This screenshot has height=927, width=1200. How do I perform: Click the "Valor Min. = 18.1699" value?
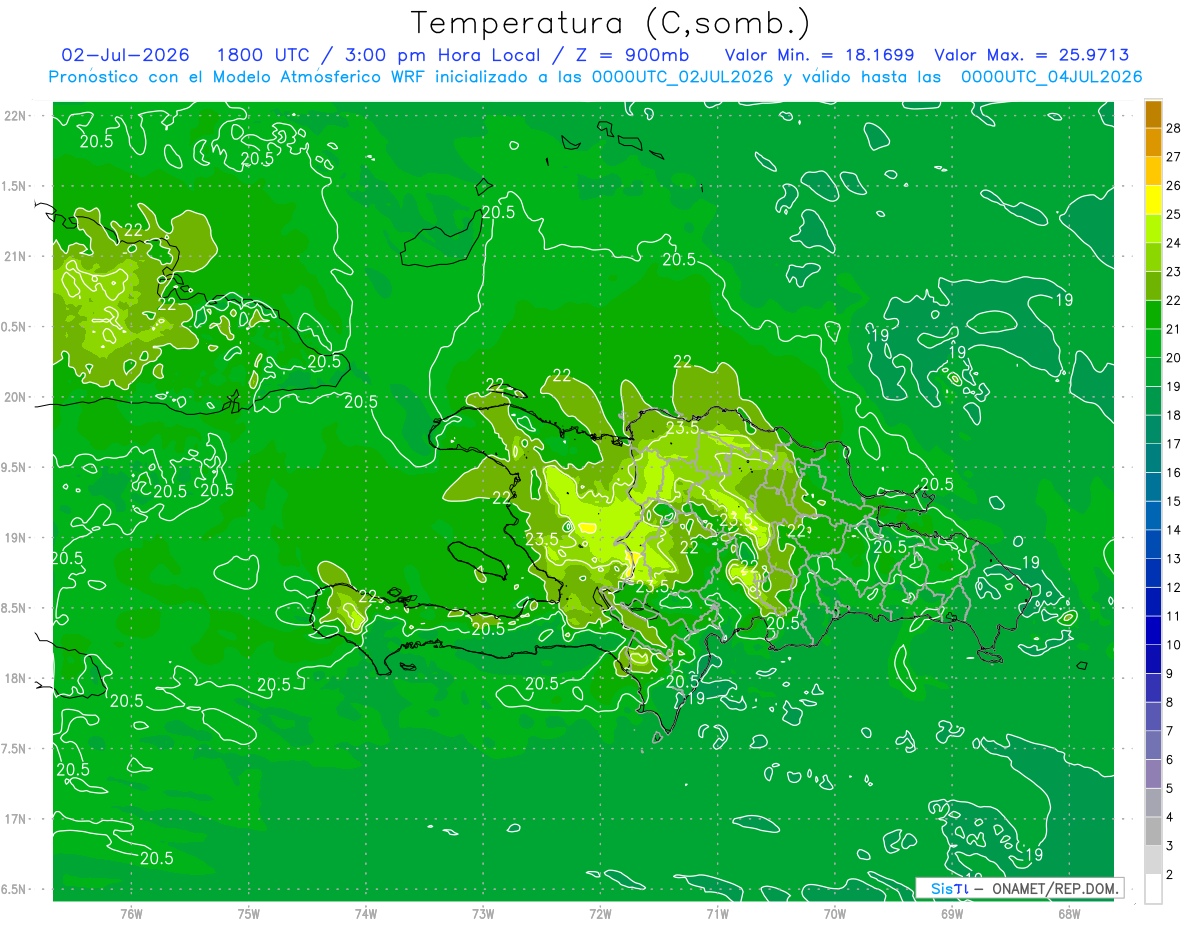point(819,55)
